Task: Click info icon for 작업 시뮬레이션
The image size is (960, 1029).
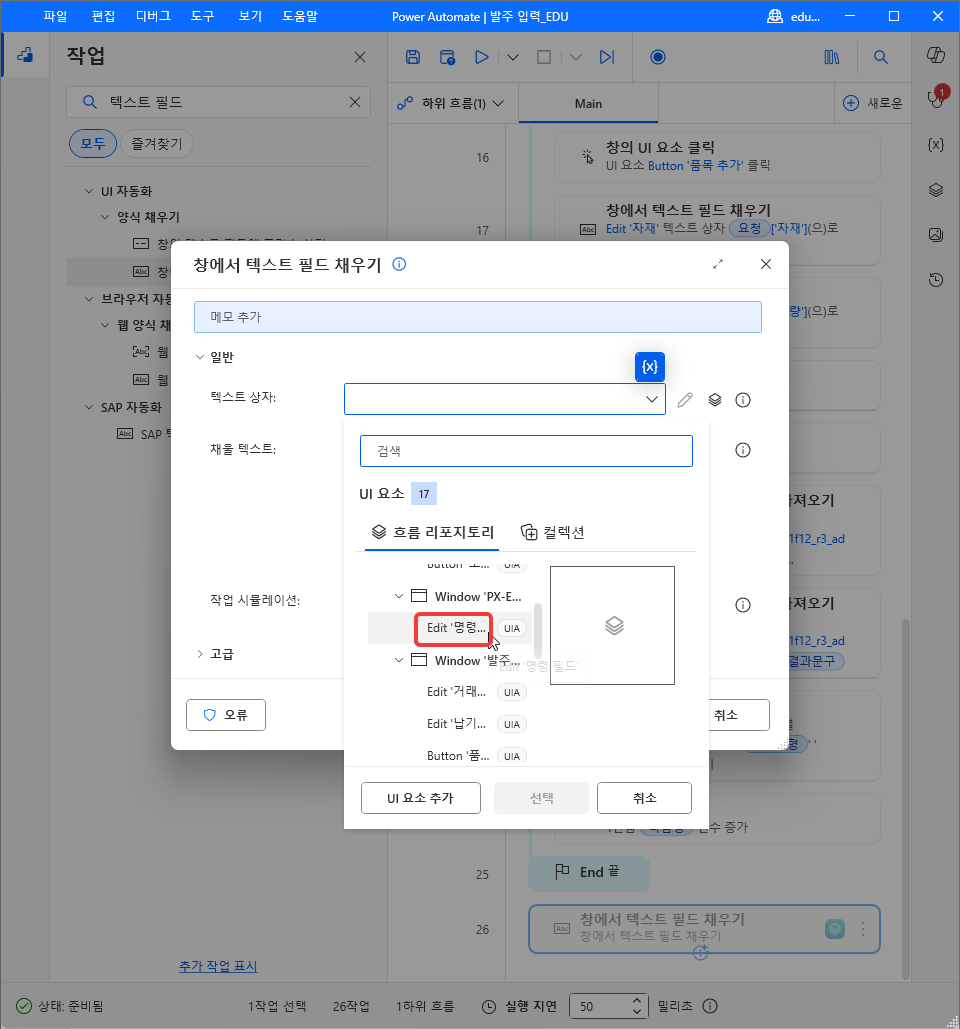Action: pos(743,604)
